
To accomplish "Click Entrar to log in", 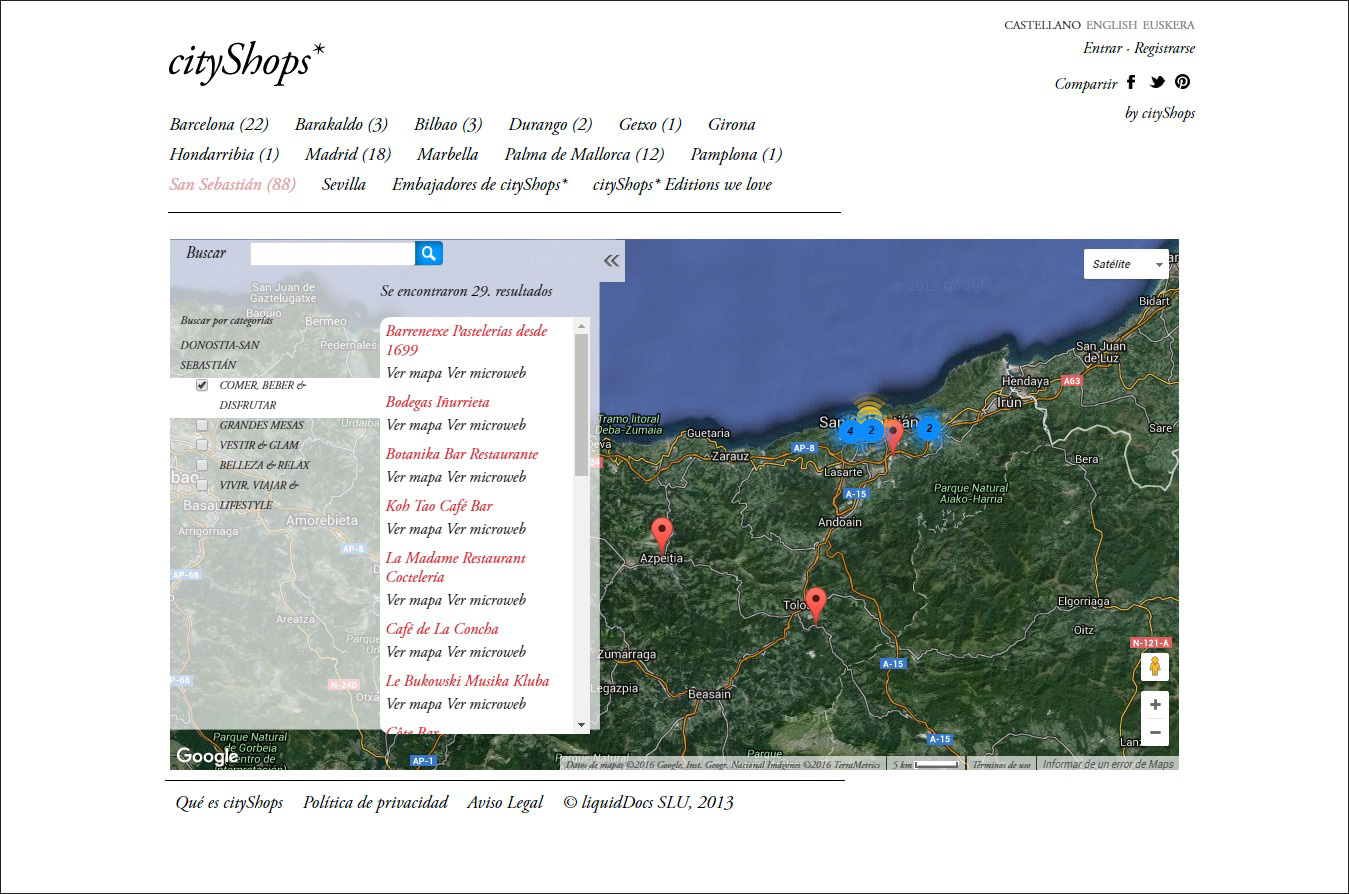I will 1102,48.
